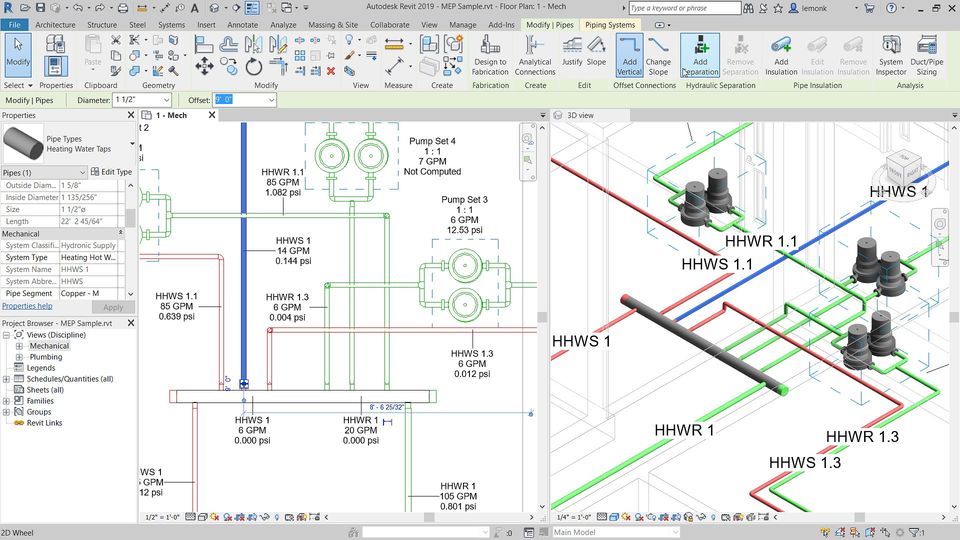
Task: Expand the Mechanical node in Project Browser
Action: pyautogui.click(x=19, y=346)
